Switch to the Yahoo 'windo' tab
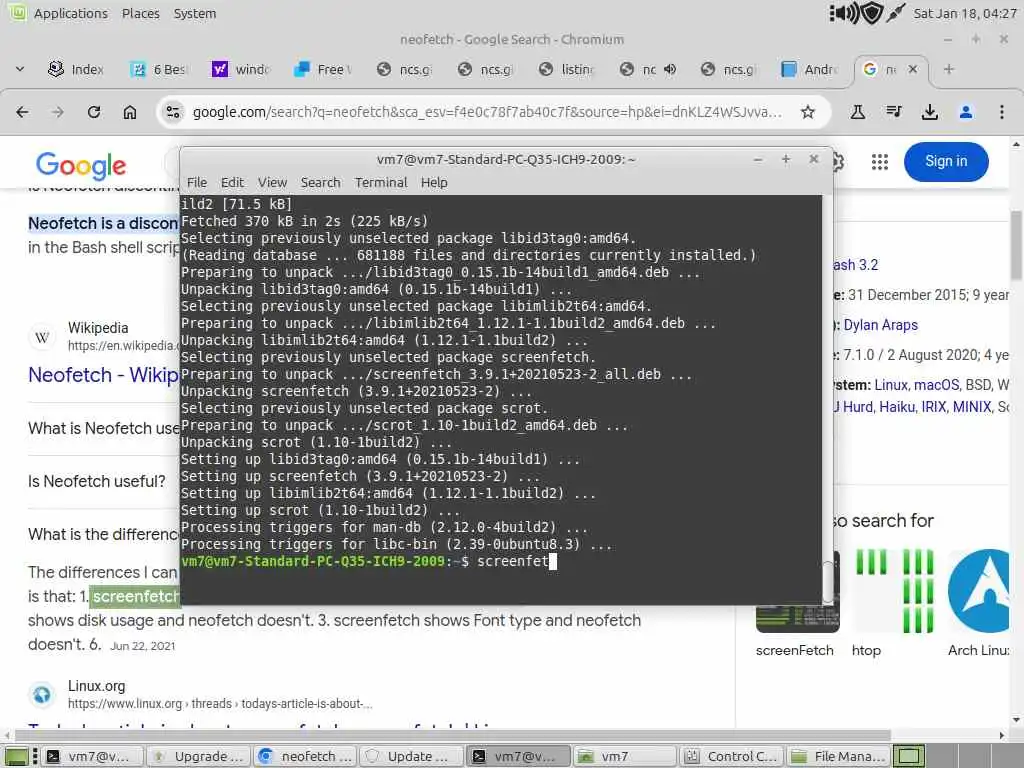This screenshot has height=768, width=1024. point(242,69)
